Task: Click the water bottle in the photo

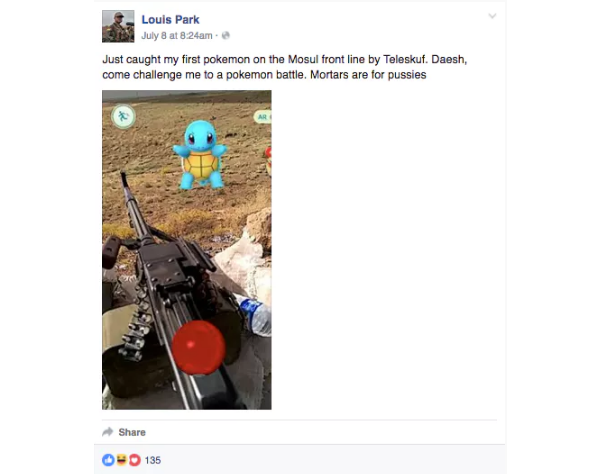Action: 254,316
